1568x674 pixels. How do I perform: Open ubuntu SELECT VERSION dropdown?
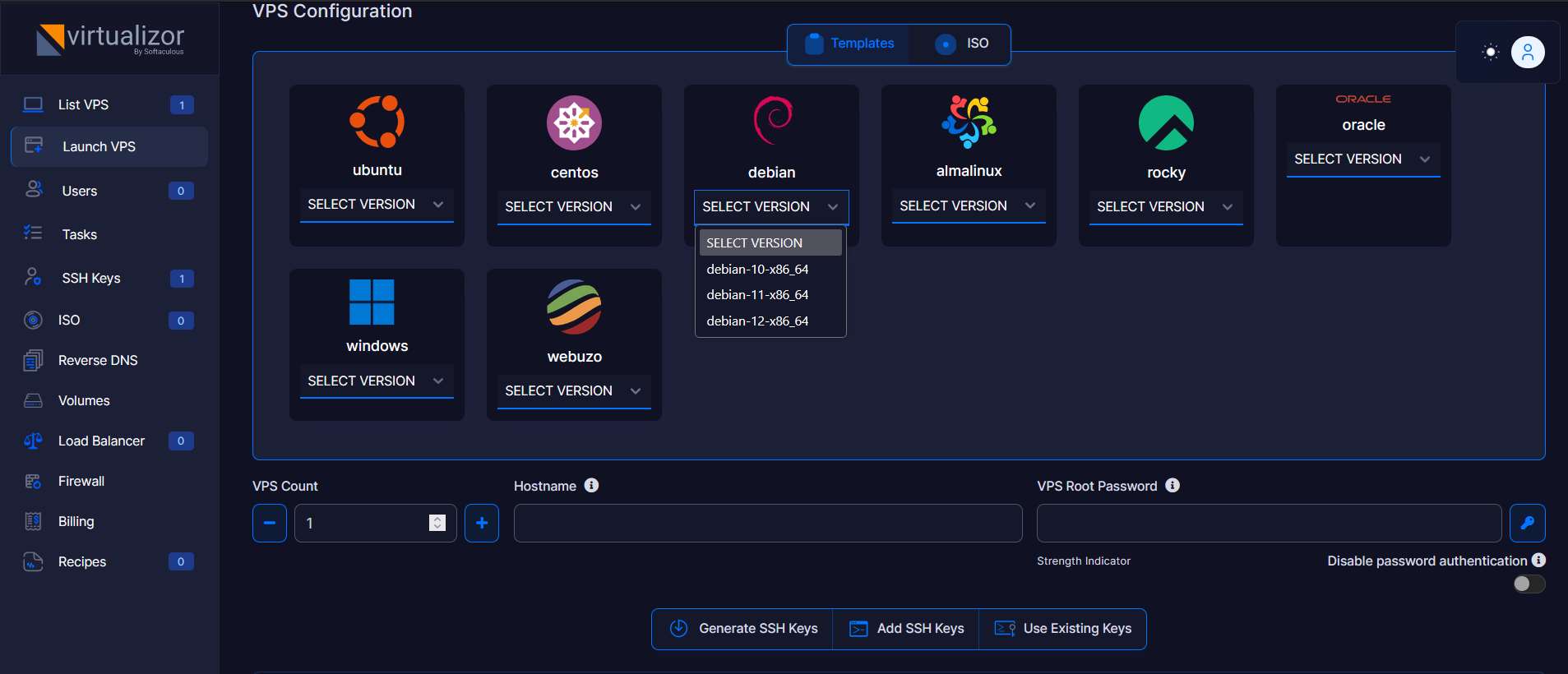pos(377,204)
